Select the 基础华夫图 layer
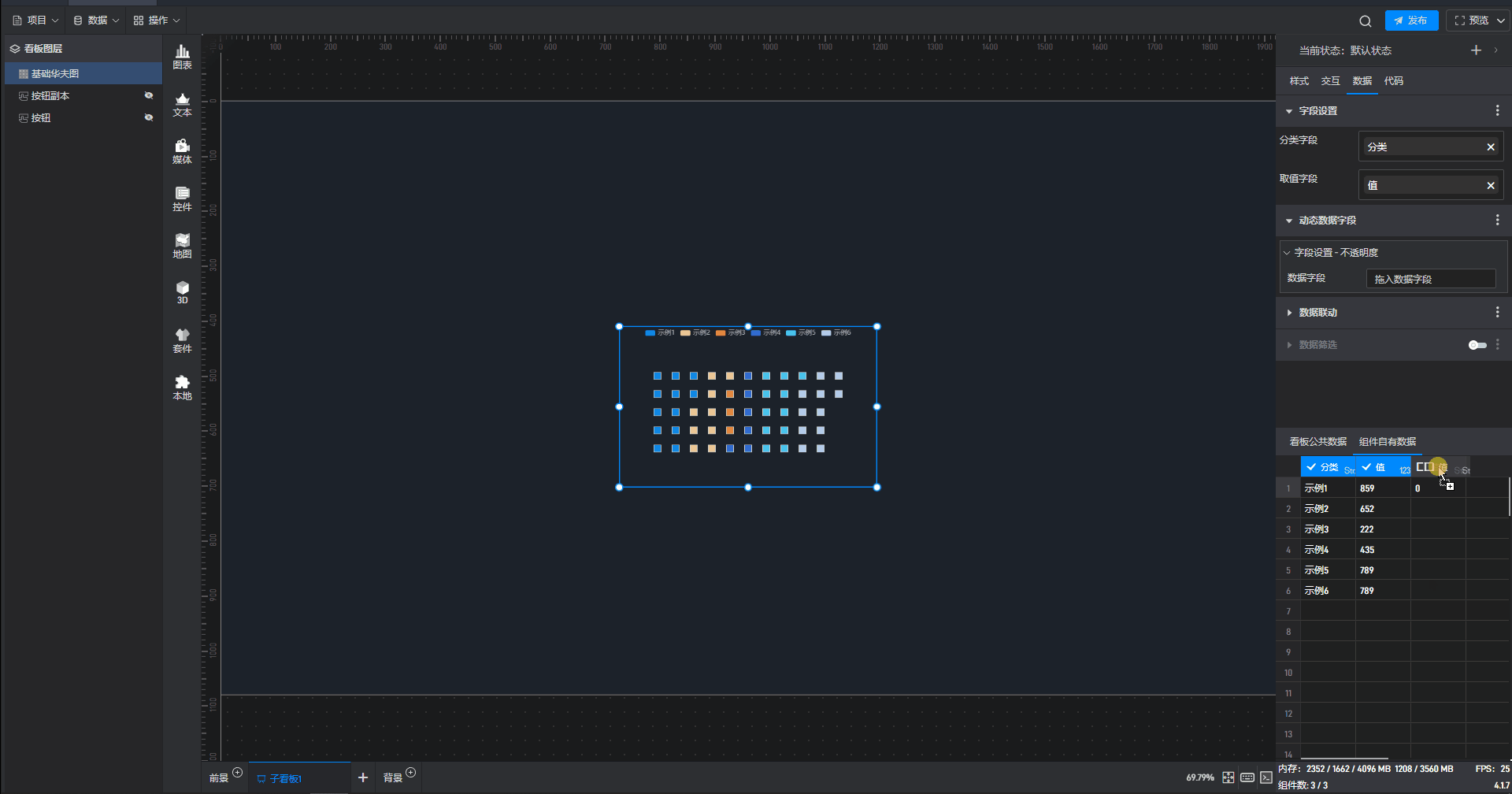1512x794 pixels. click(55, 73)
